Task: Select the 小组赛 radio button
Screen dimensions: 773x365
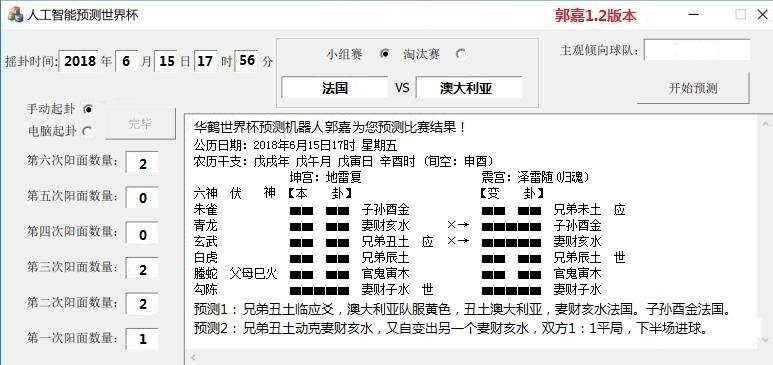Action: 386,54
